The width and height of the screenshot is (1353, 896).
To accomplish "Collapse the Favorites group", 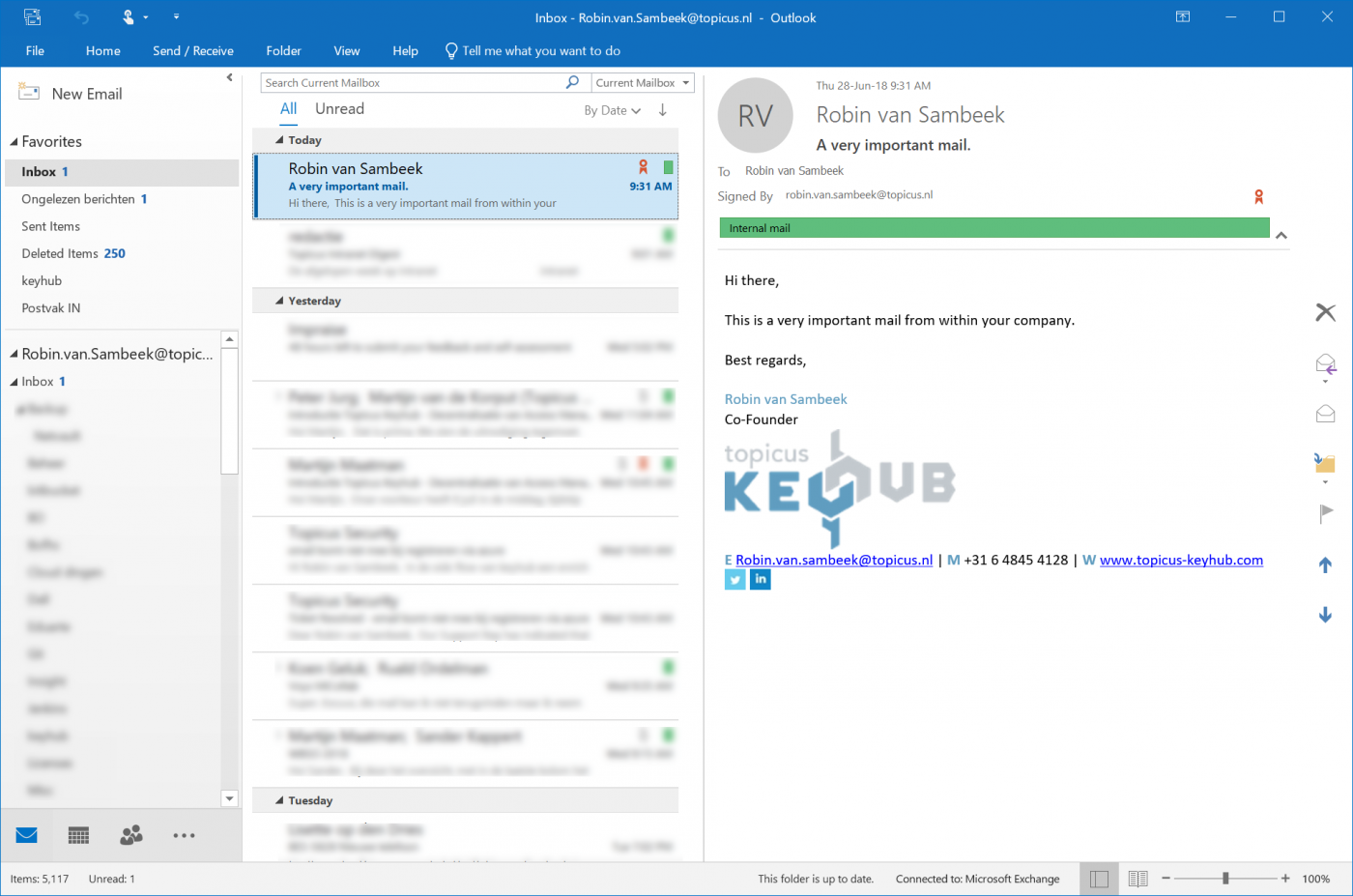I will pyautogui.click(x=14, y=142).
